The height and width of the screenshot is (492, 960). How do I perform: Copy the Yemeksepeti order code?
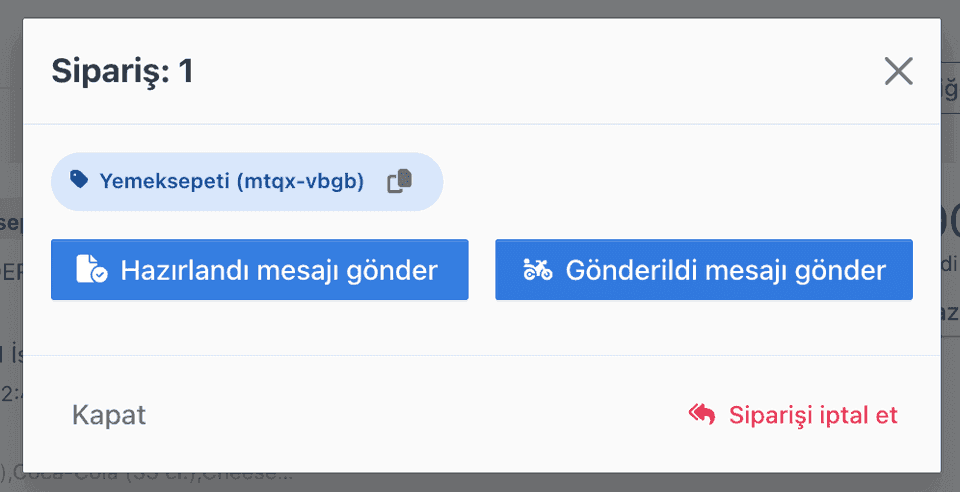400,182
